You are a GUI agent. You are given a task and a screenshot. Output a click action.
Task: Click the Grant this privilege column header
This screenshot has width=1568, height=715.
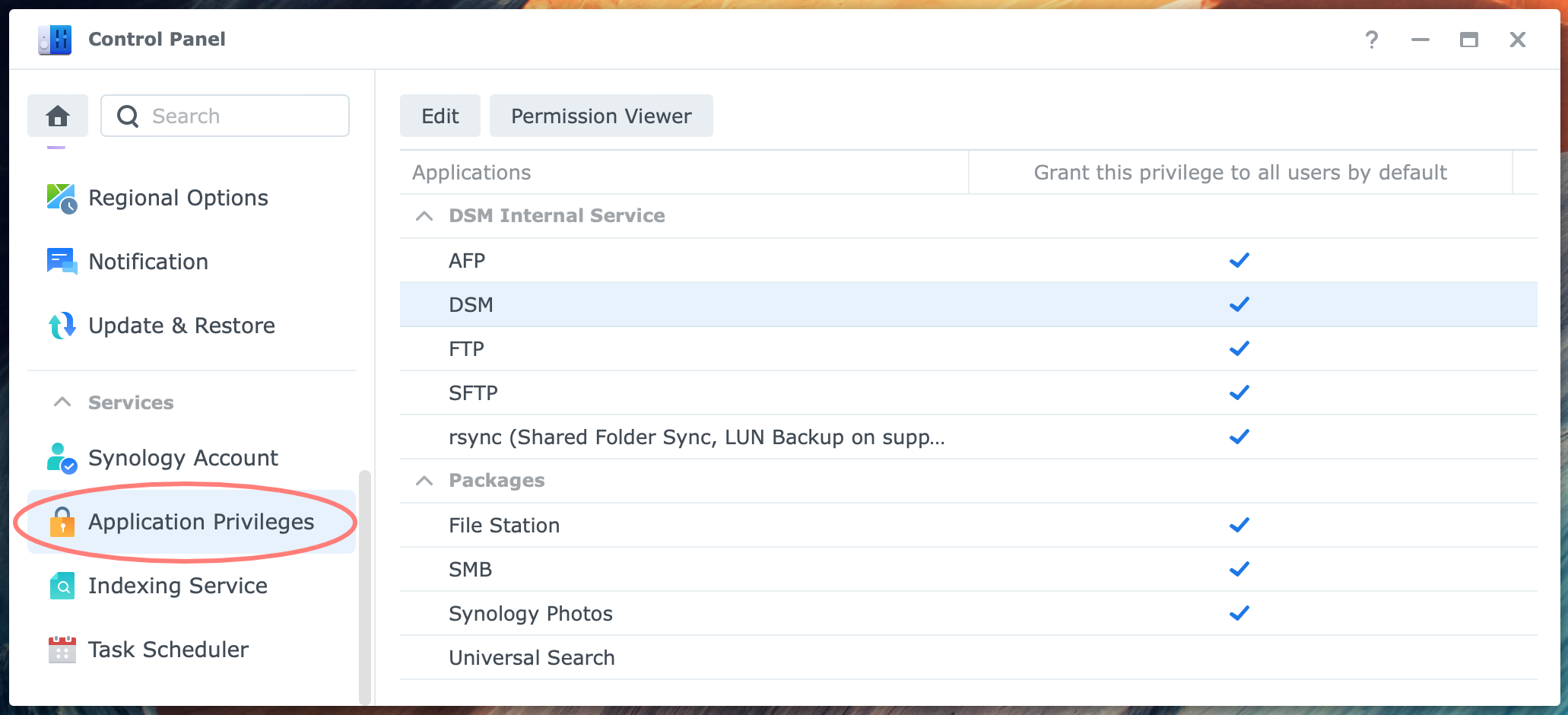(1240, 173)
